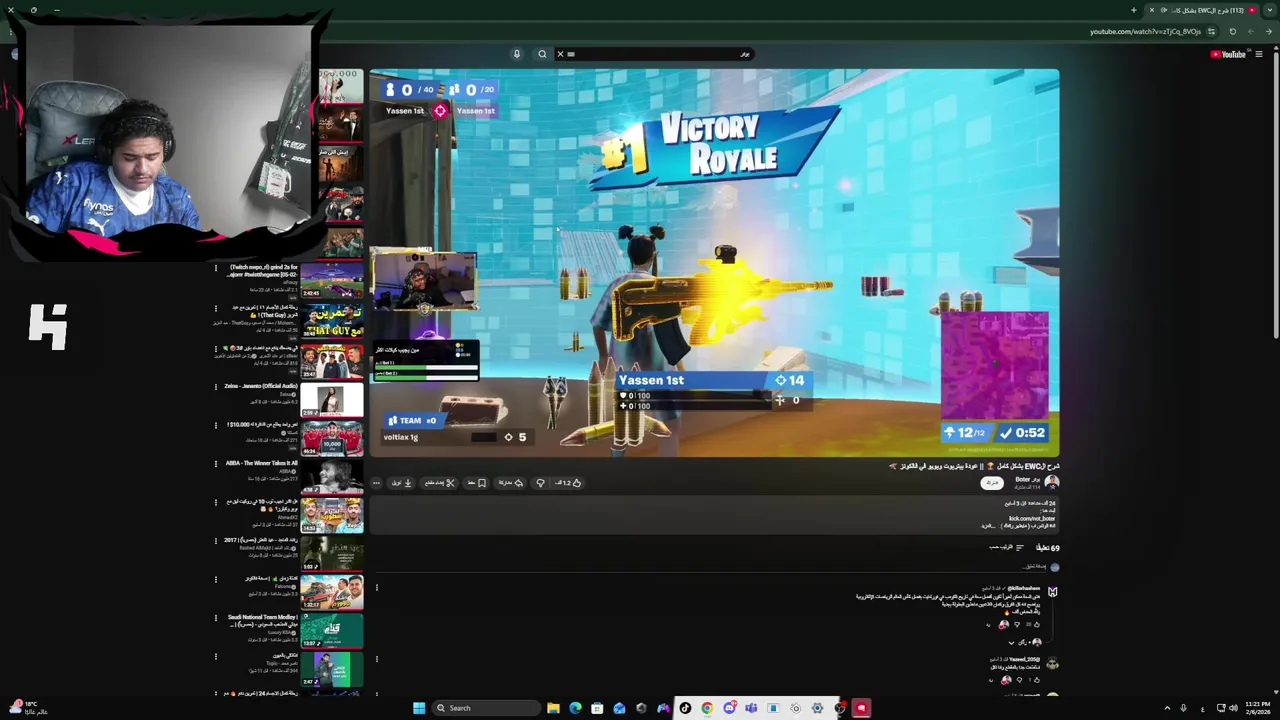The width and height of the screenshot is (1280, 720).
Task: Click the Fortnite video player
Action: [714, 263]
